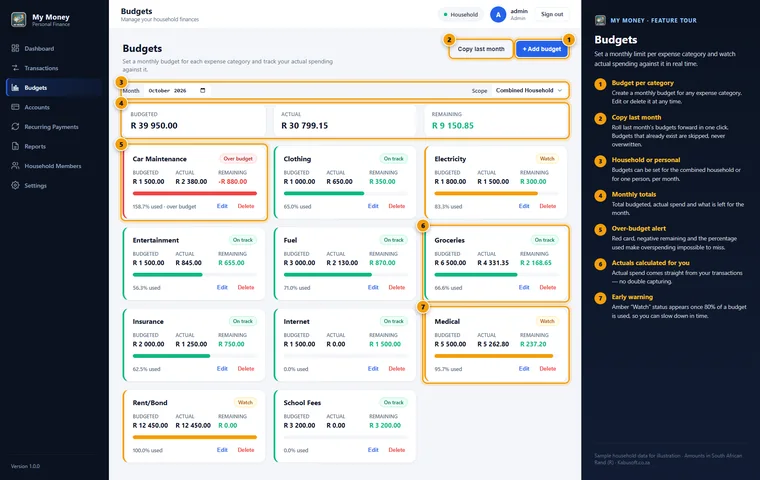Delete the Entertainment budget
Image resolution: width=760 pixels, height=480 pixels.
click(246, 288)
